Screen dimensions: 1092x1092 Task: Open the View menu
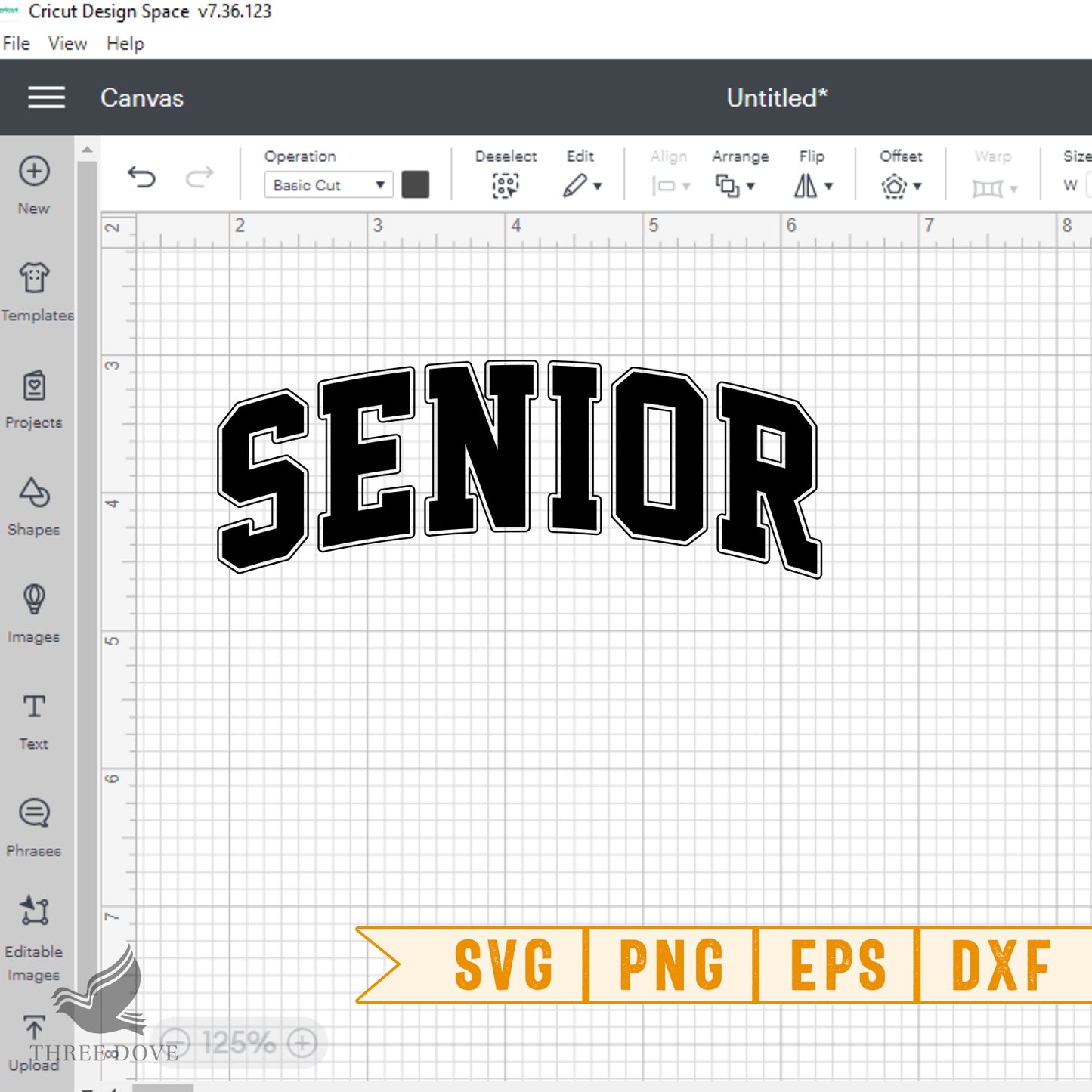(x=67, y=44)
